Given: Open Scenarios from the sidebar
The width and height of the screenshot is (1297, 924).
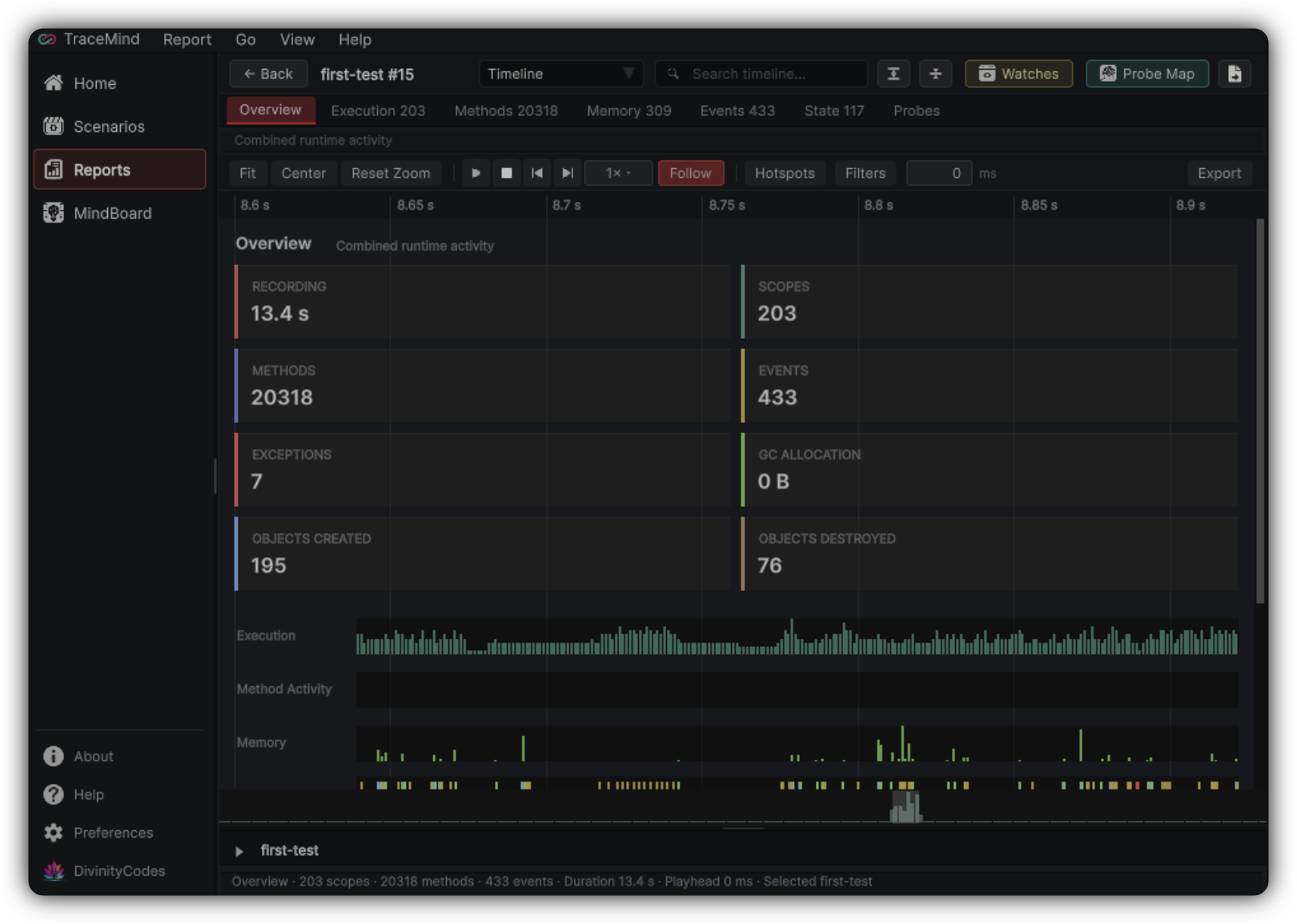Looking at the screenshot, I should pyautogui.click(x=119, y=127).
